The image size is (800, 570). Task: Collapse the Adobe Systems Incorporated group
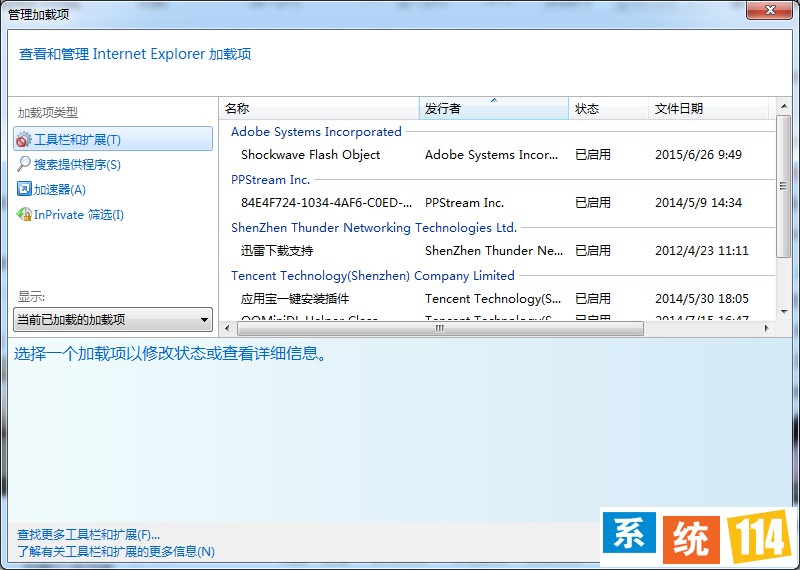coord(316,132)
